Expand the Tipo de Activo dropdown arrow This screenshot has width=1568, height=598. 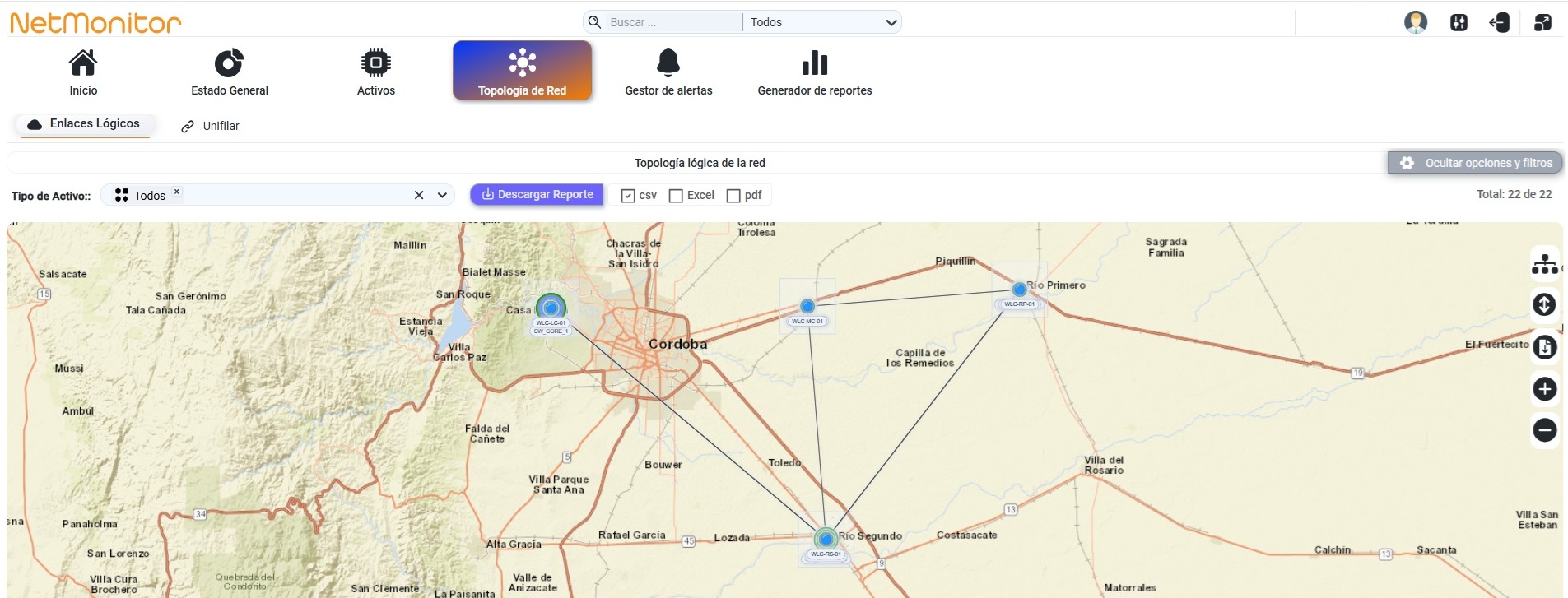(442, 195)
